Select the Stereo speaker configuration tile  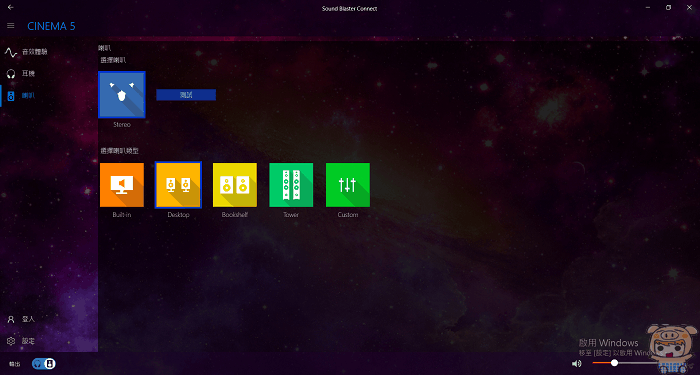[122, 95]
